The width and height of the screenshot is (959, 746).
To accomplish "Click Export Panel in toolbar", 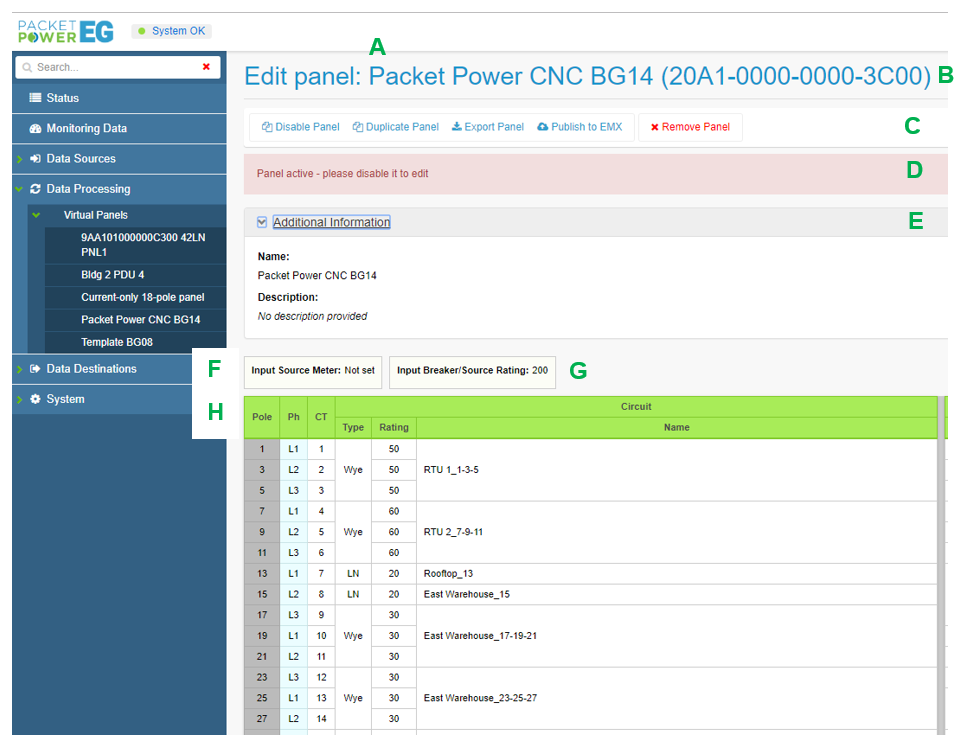I will pyautogui.click(x=487, y=127).
